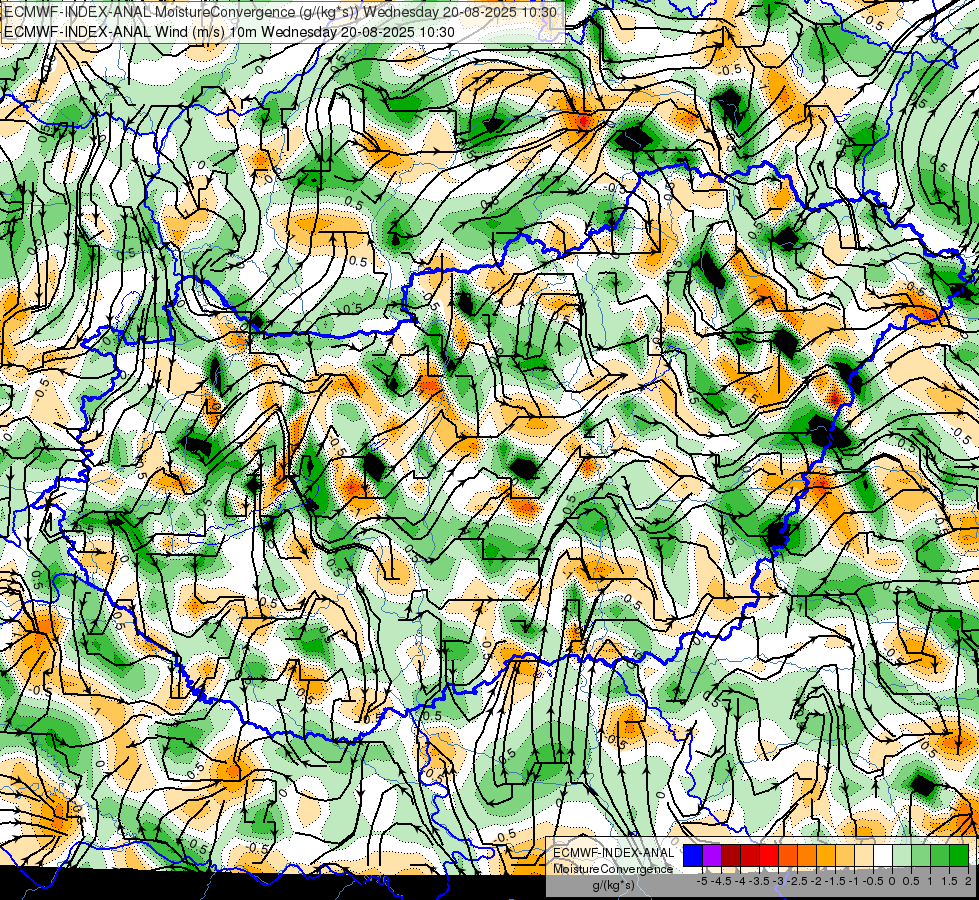Pick the amber swatch between -2 and -1.5

pos(825,856)
